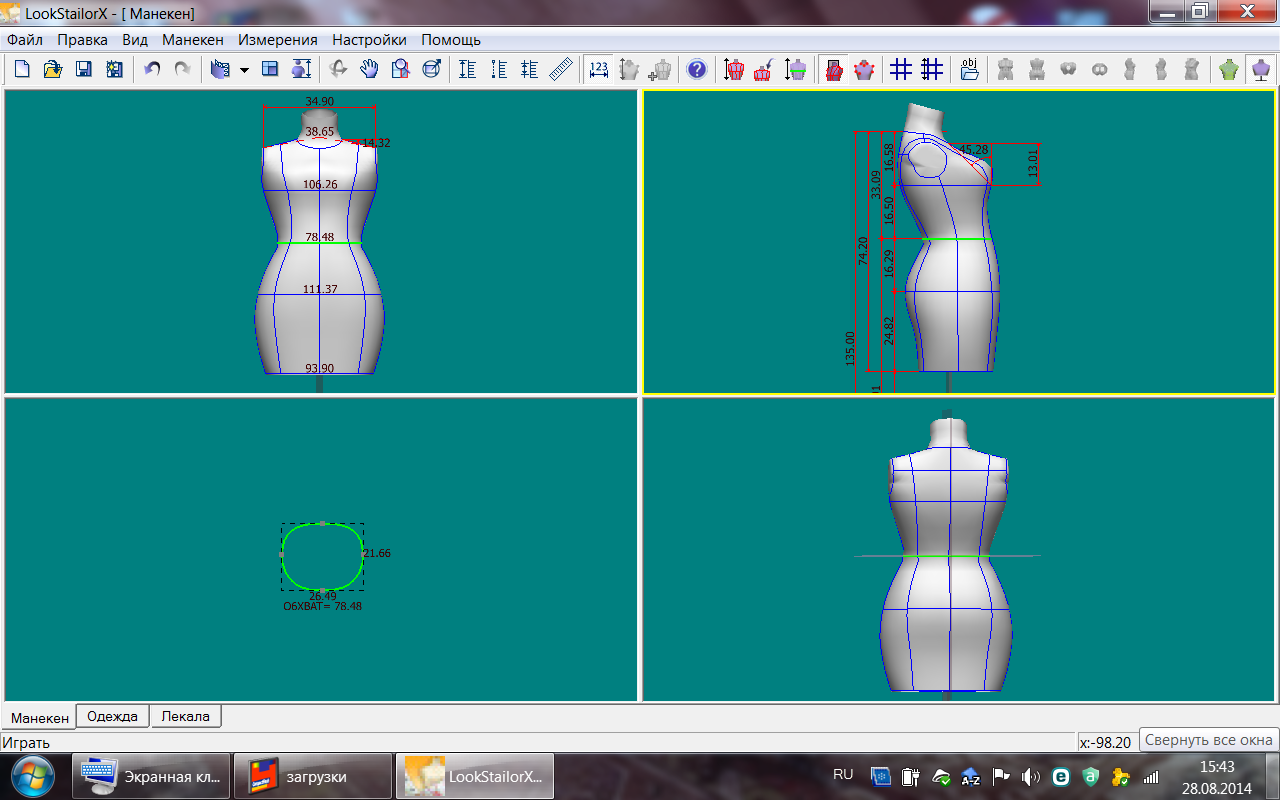Open the obj file import icon
Image resolution: width=1280 pixels, height=800 pixels.
[969, 69]
